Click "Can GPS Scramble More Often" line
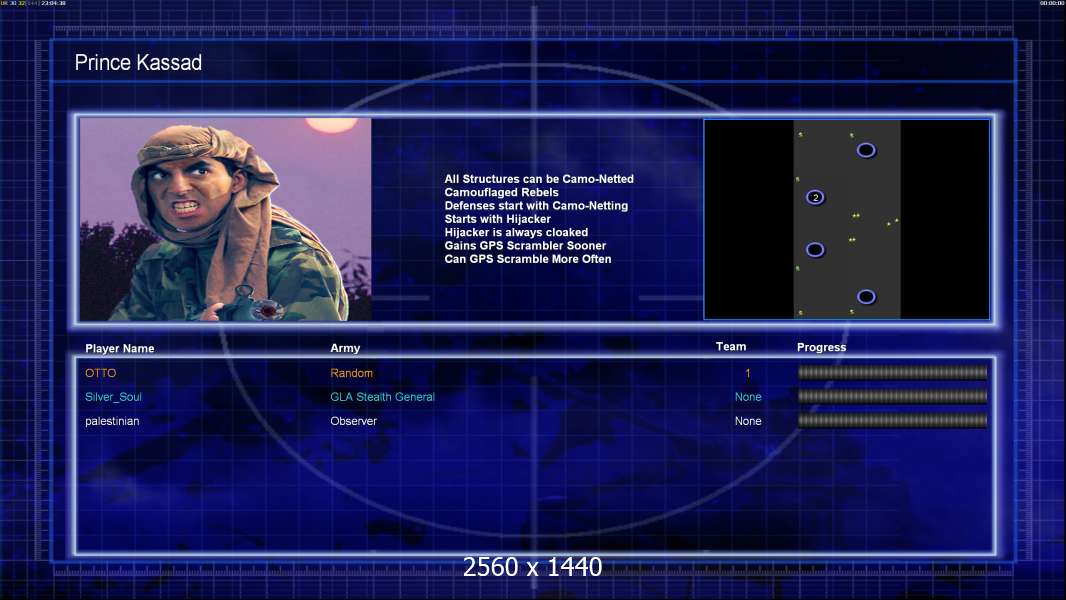1066x600 pixels. pos(528,259)
